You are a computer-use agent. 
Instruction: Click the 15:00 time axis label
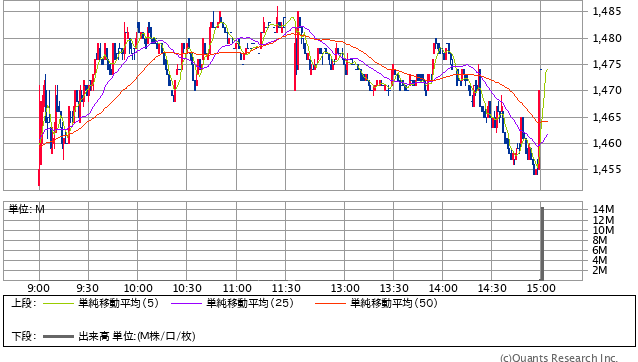tap(541, 288)
